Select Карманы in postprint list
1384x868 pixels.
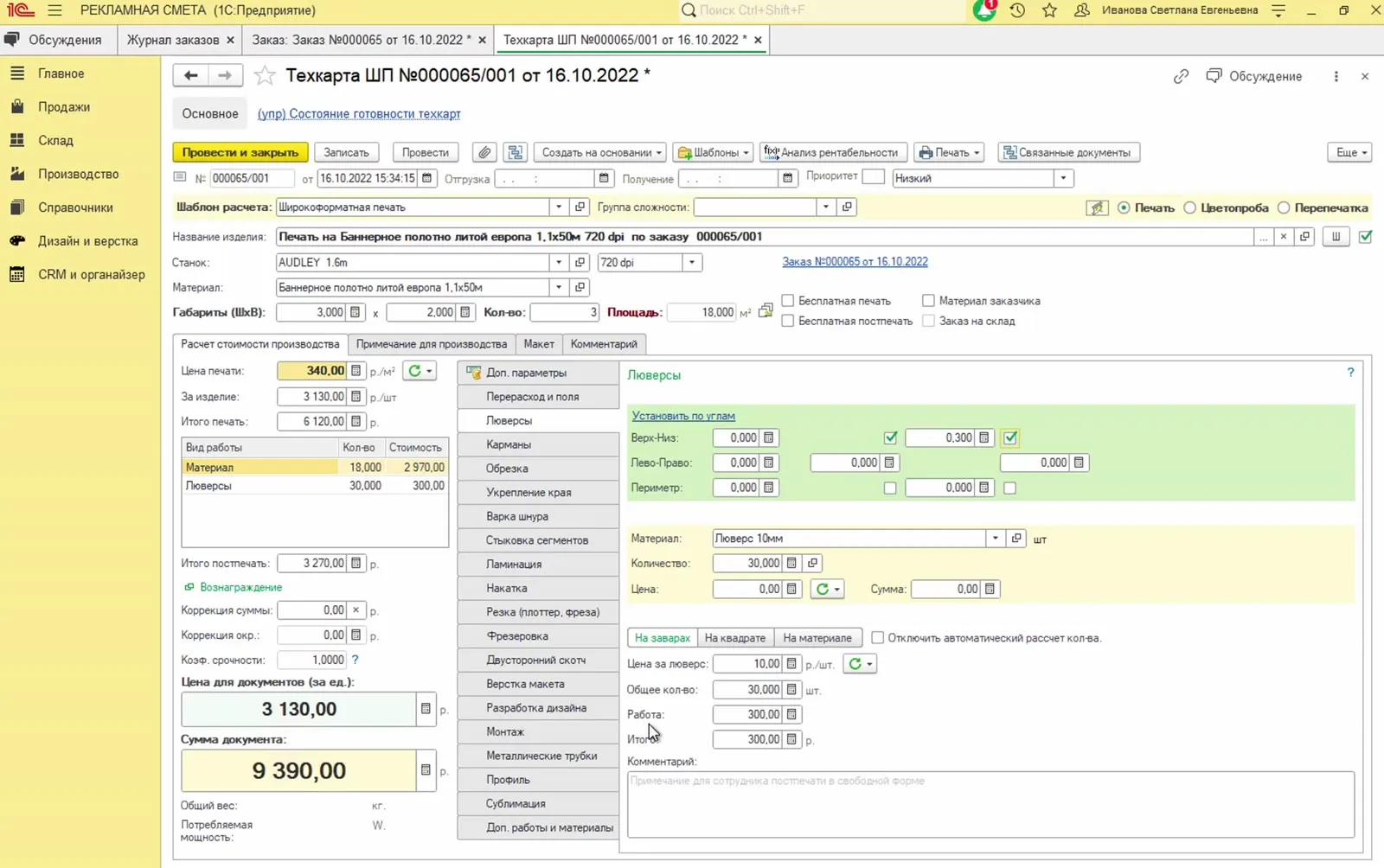[538, 444]
